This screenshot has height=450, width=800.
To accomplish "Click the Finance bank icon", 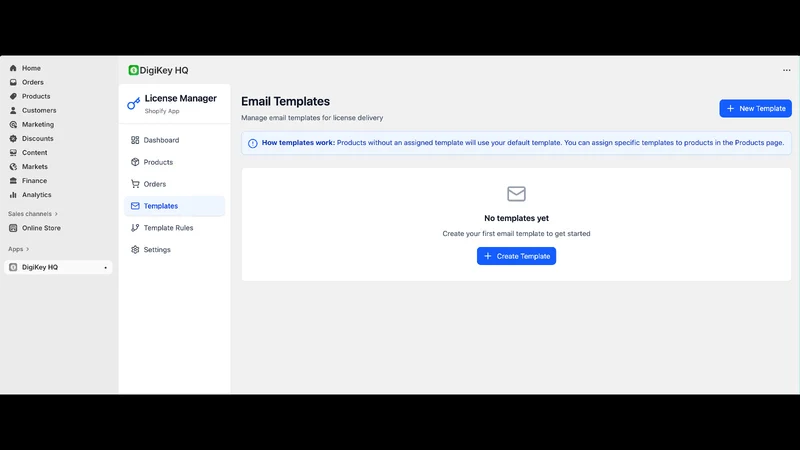I will [x=13, y=181].
